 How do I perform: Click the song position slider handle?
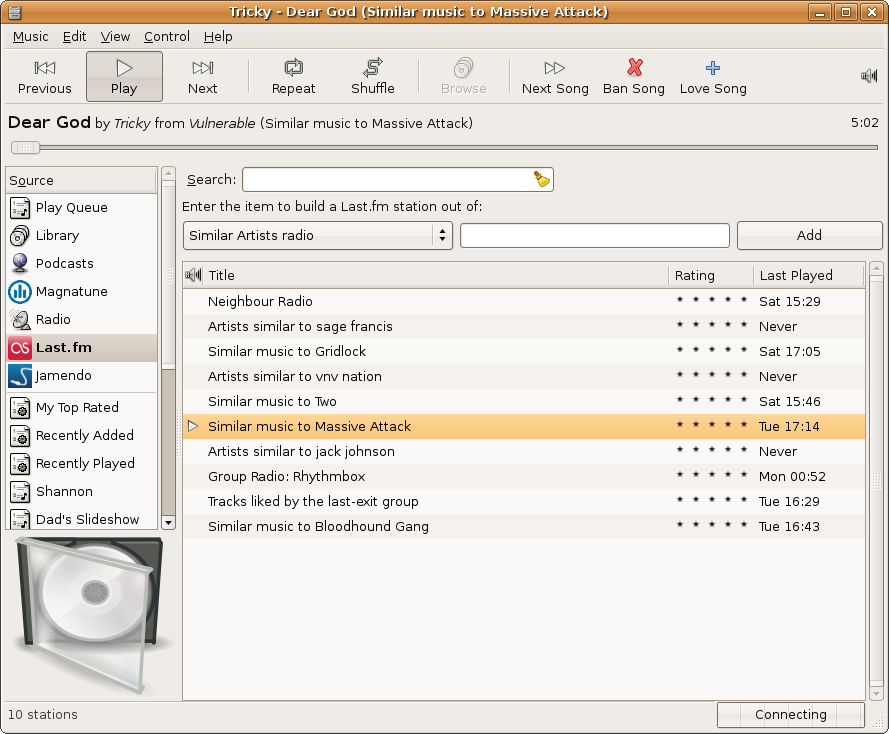tap(26, 147)
